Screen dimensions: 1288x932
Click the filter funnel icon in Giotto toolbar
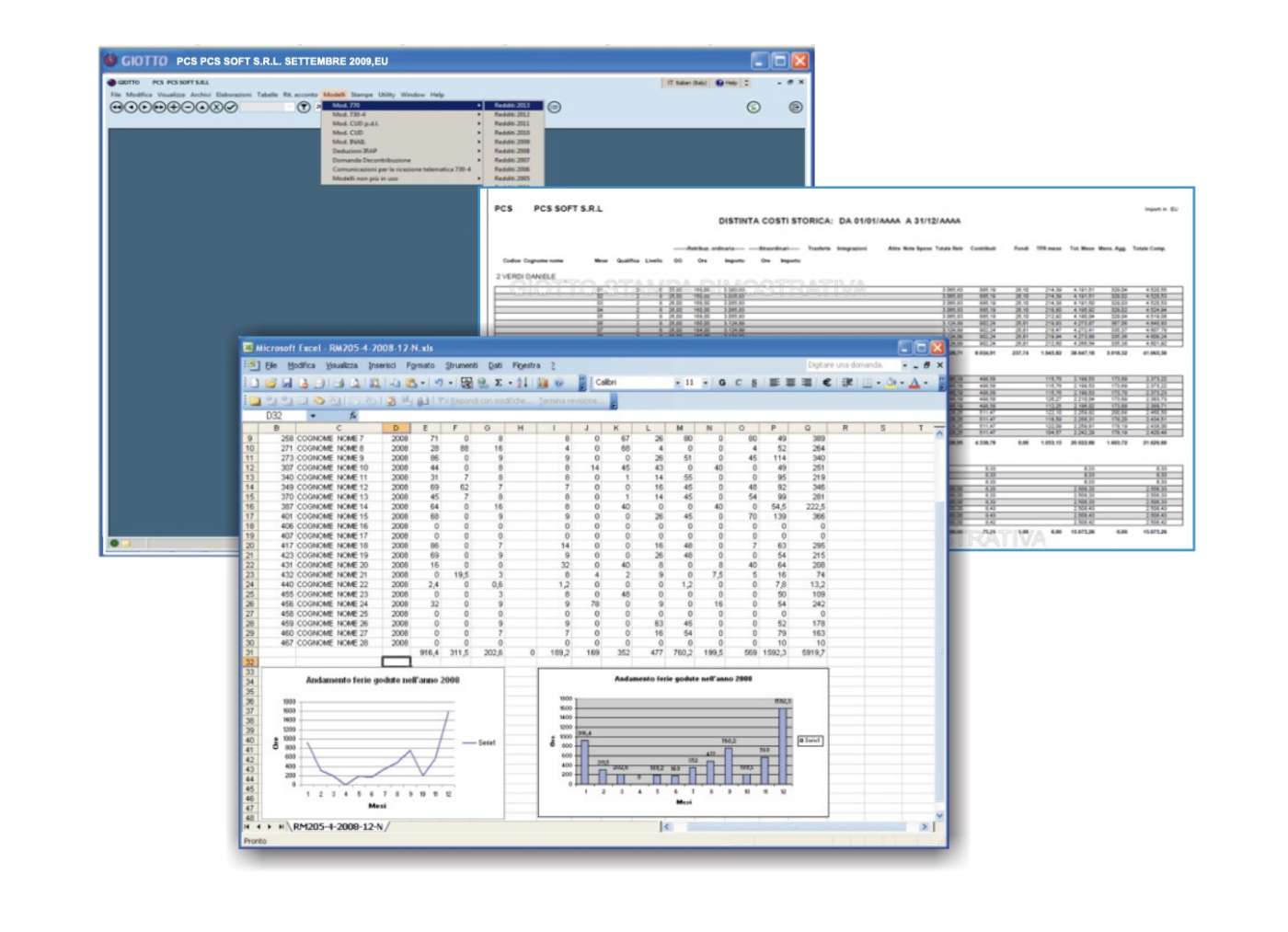[304, 108]
